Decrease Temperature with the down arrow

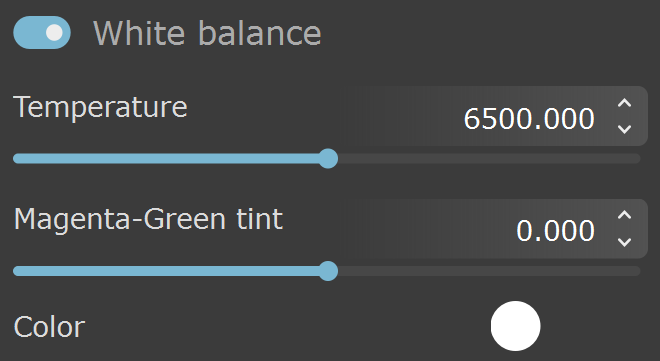click(x=624, y=129)
